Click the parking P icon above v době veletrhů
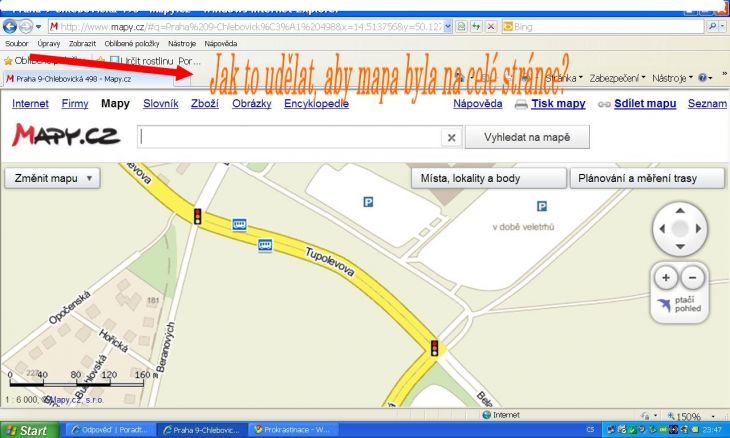 click(x=542, y=206)
